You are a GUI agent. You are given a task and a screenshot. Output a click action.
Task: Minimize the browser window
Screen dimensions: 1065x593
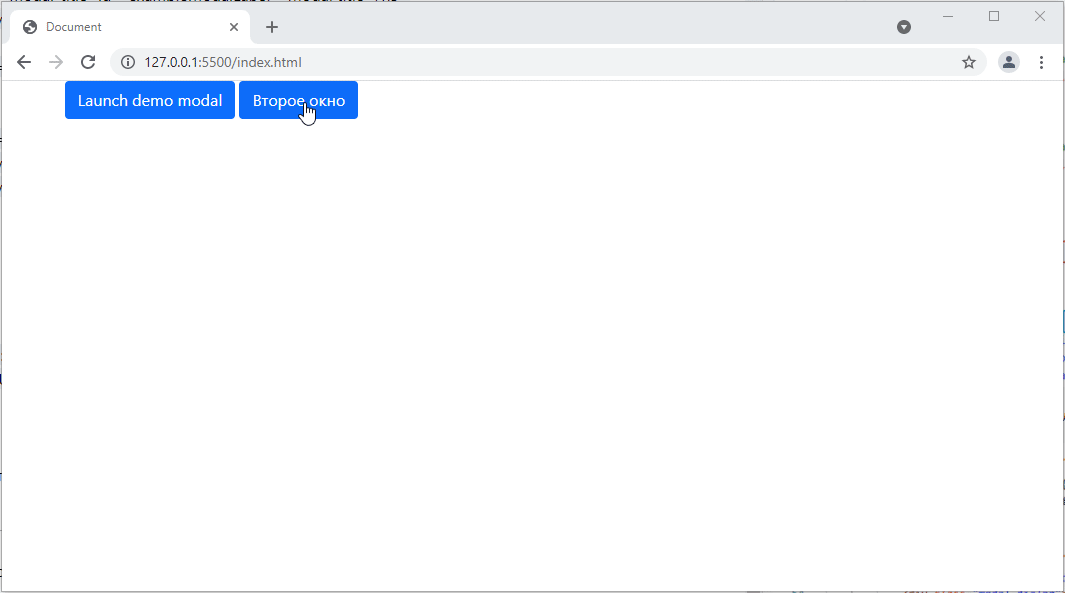pos(948,16)
